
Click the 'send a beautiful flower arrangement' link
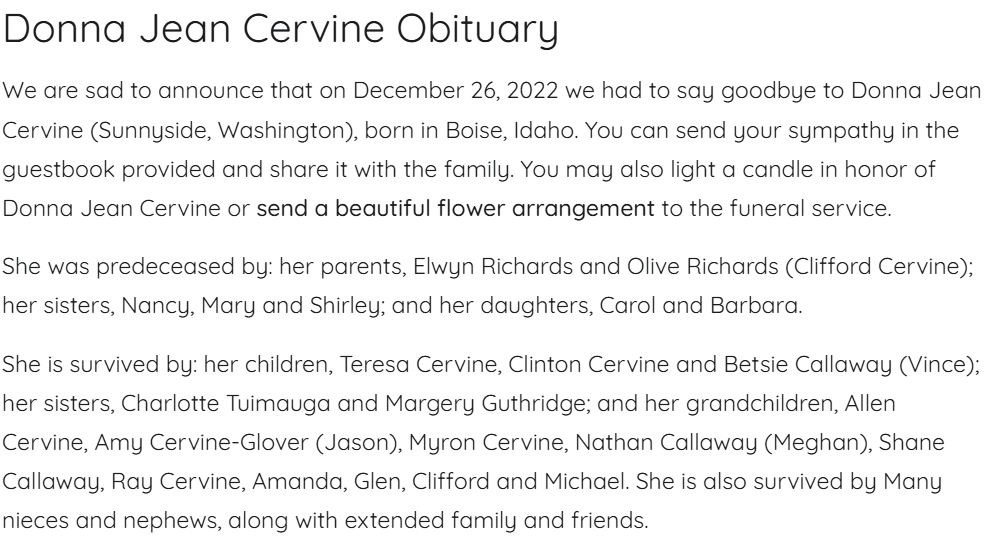click(x=455, y=208)
